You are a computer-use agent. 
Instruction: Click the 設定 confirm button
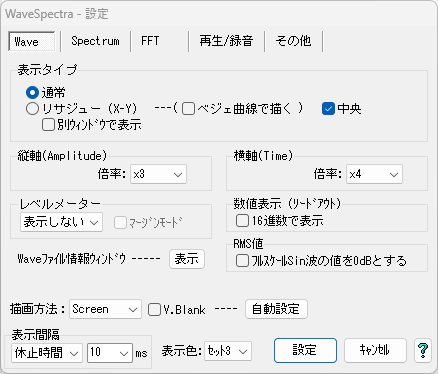coord(305,350)
